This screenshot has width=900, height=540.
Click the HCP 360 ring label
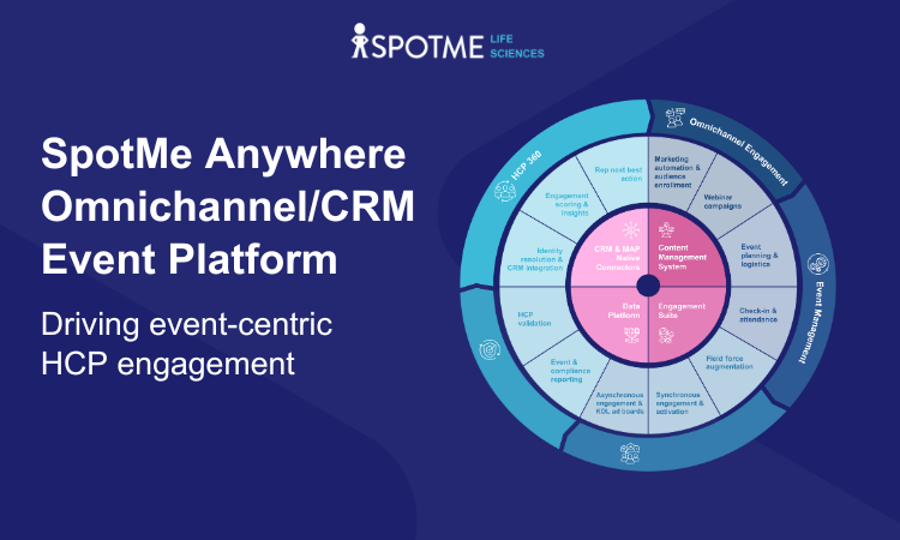(526, 165)
